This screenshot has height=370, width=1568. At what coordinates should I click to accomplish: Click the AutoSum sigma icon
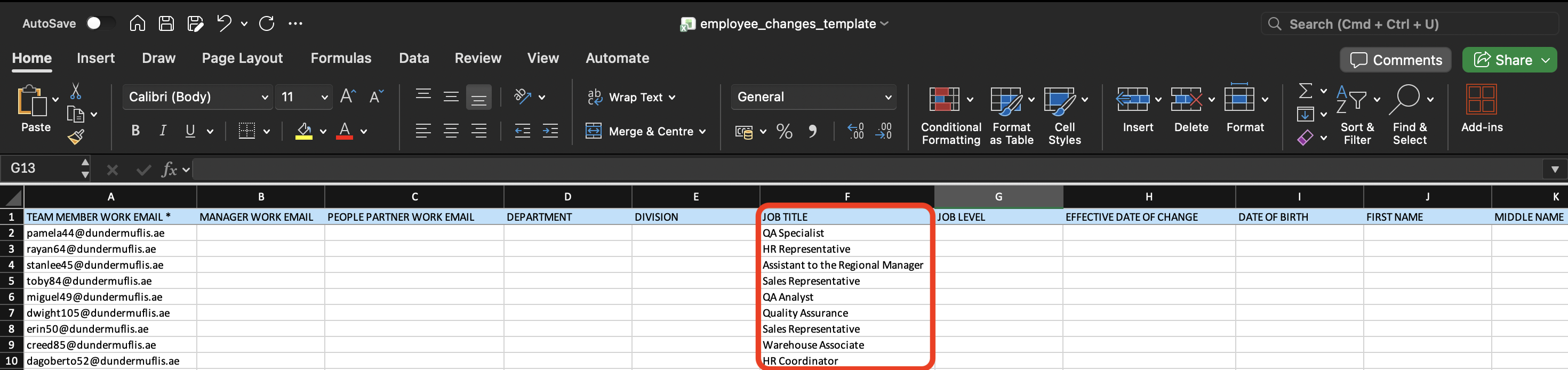pyautogui.click(x=1305, y=91)
